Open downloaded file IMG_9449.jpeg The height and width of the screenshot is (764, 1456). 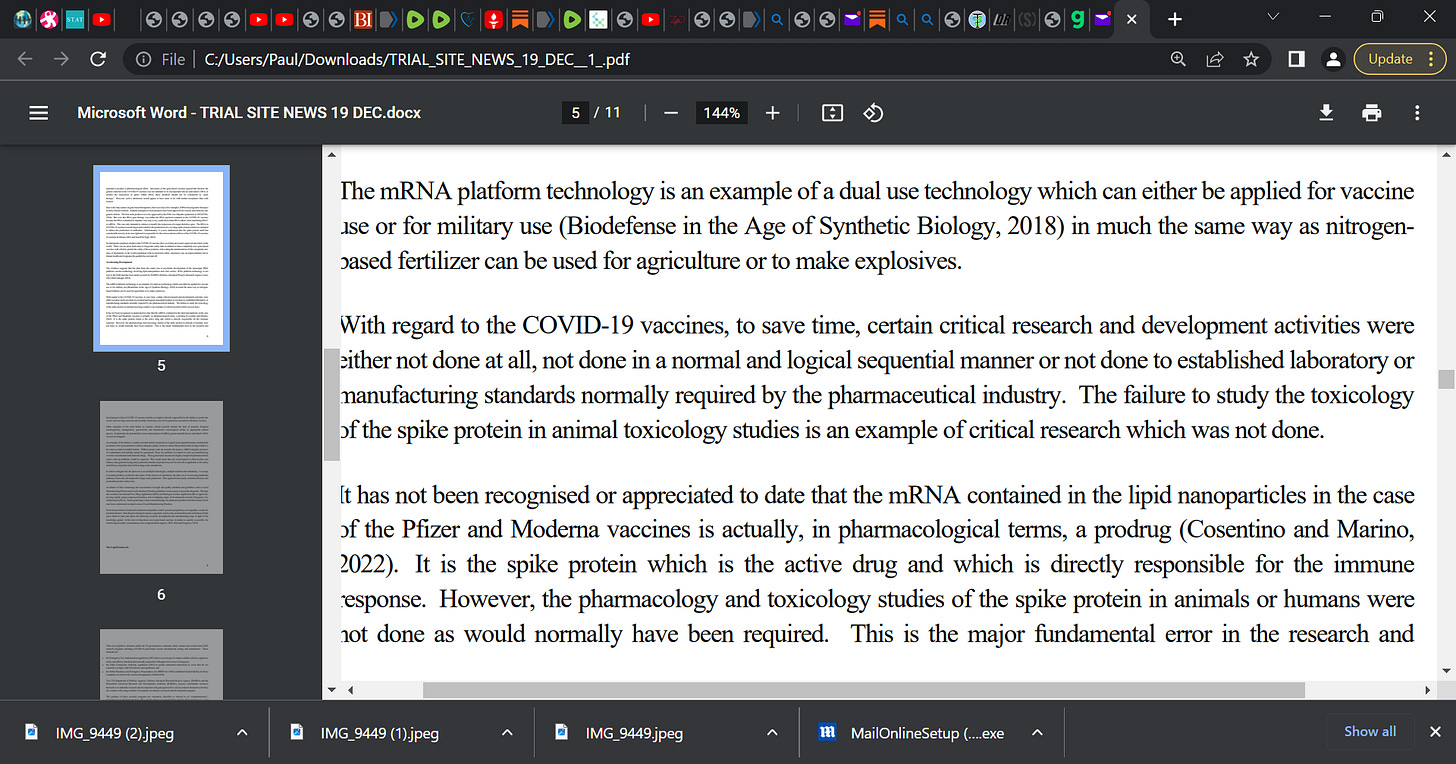(635, 733)
